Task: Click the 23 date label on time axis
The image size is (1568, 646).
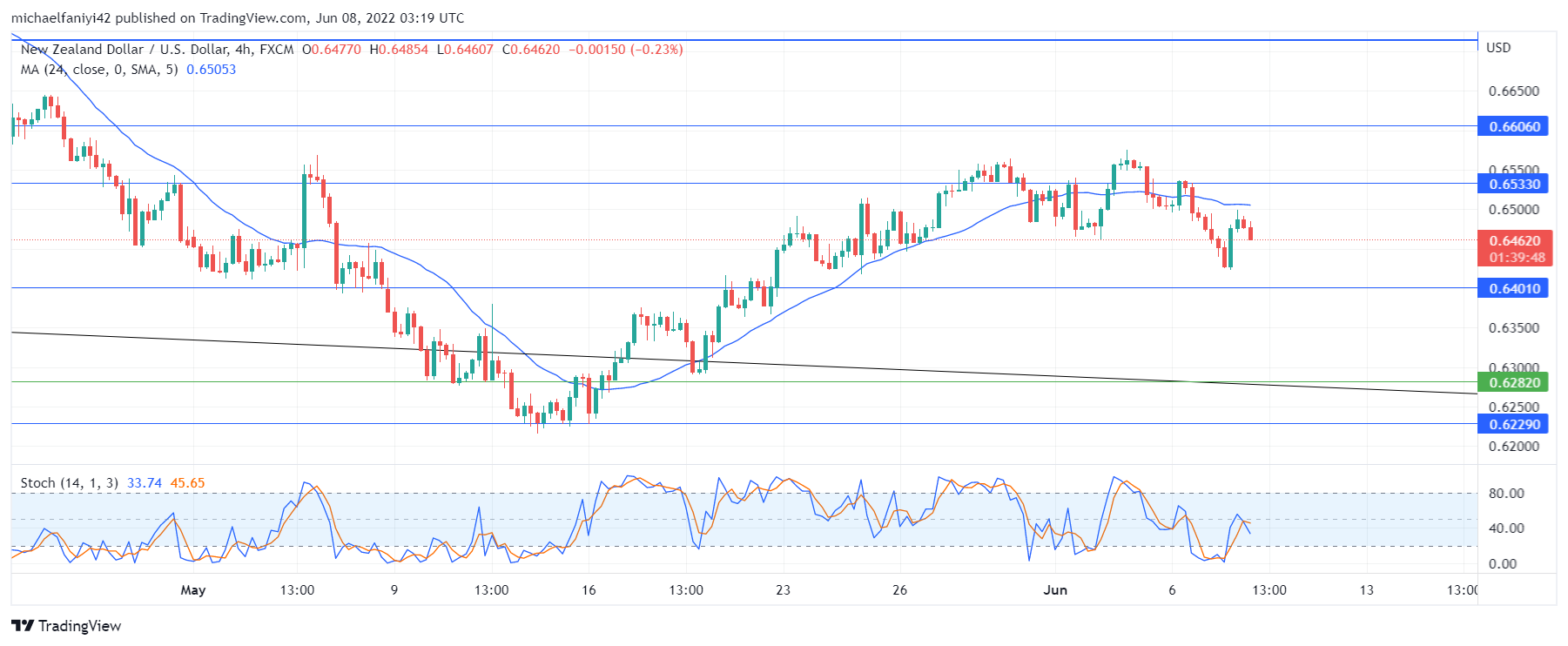Action: (783, 590)
